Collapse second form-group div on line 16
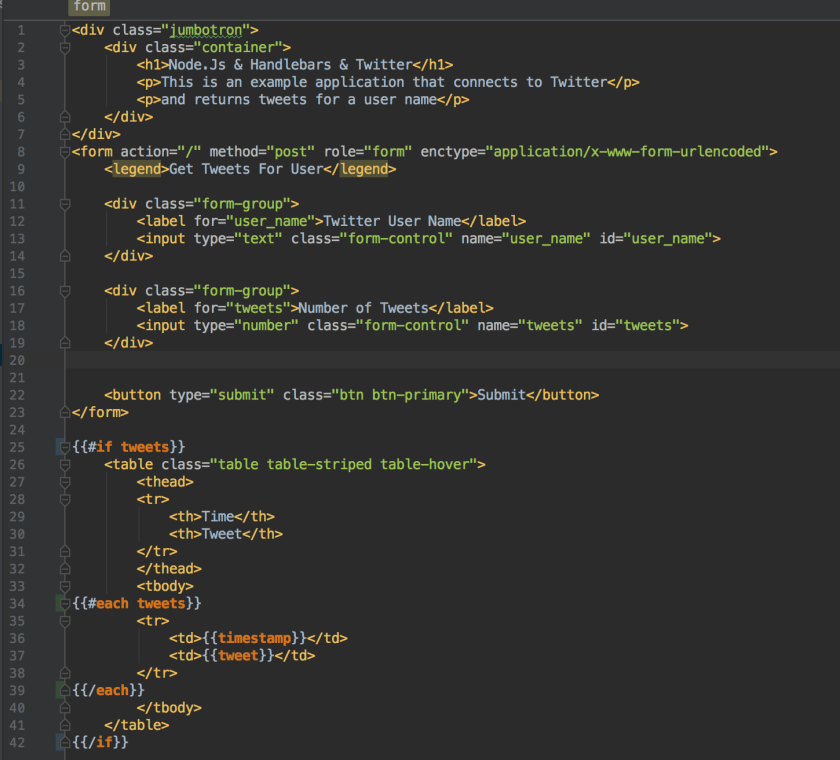The width and height of the screenshot is (840, 760). coord(64,291)
